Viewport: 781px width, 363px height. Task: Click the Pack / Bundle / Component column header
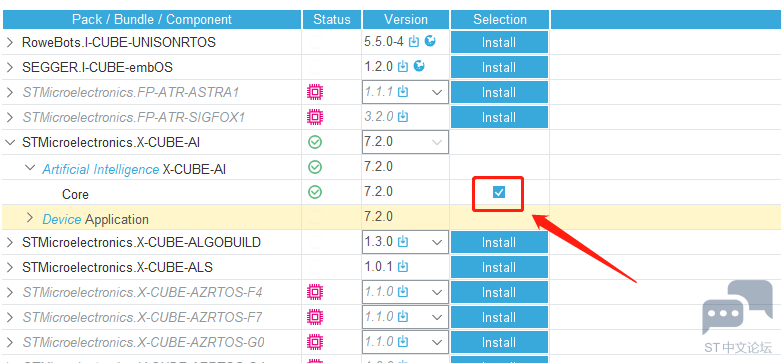[151, 19]
